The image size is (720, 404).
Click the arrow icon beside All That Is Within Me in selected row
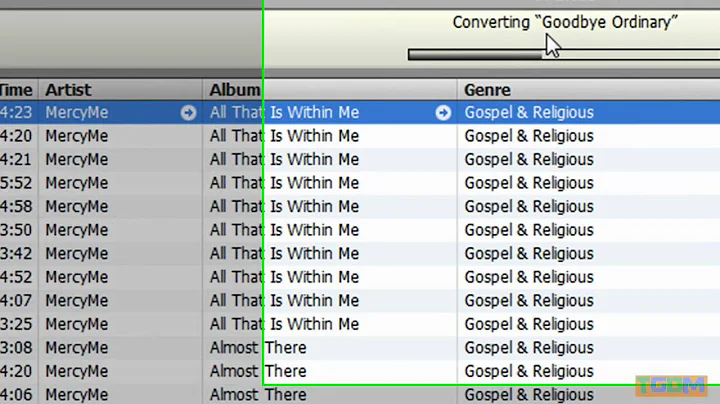click(443, 113)
